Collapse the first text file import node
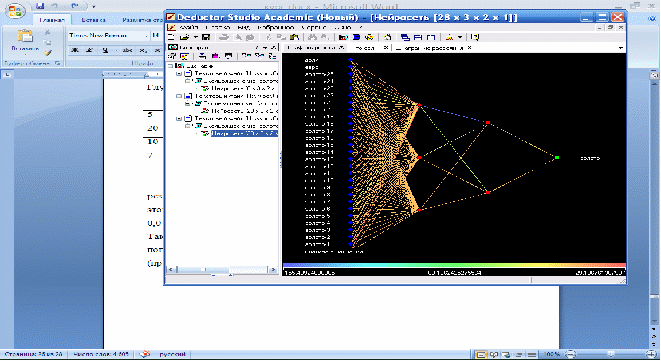The width and height of the screenshot is (661, 361). [179, 73]
